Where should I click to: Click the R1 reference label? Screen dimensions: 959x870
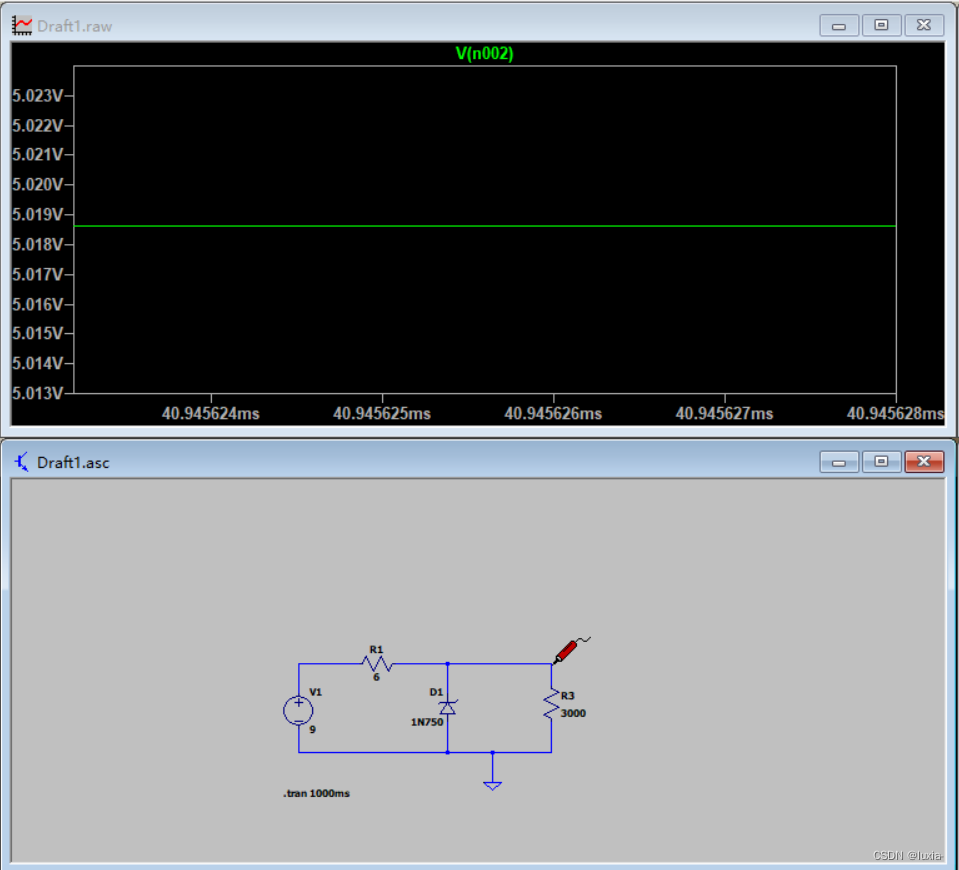coord(376,650)
